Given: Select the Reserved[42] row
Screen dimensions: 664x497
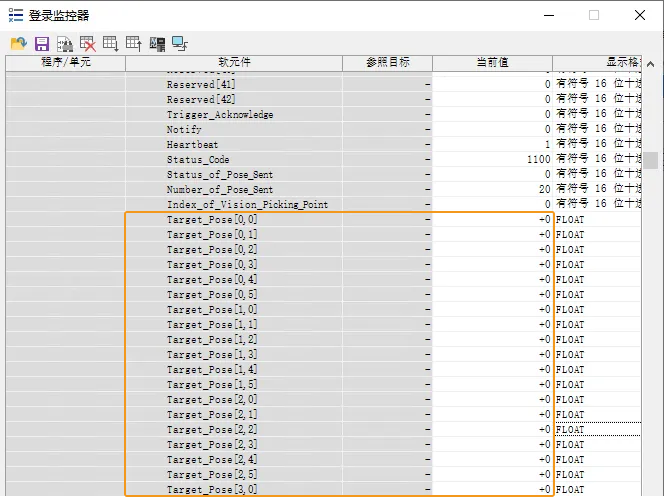Looking at the screenshot, I should [x=324, y=99].
